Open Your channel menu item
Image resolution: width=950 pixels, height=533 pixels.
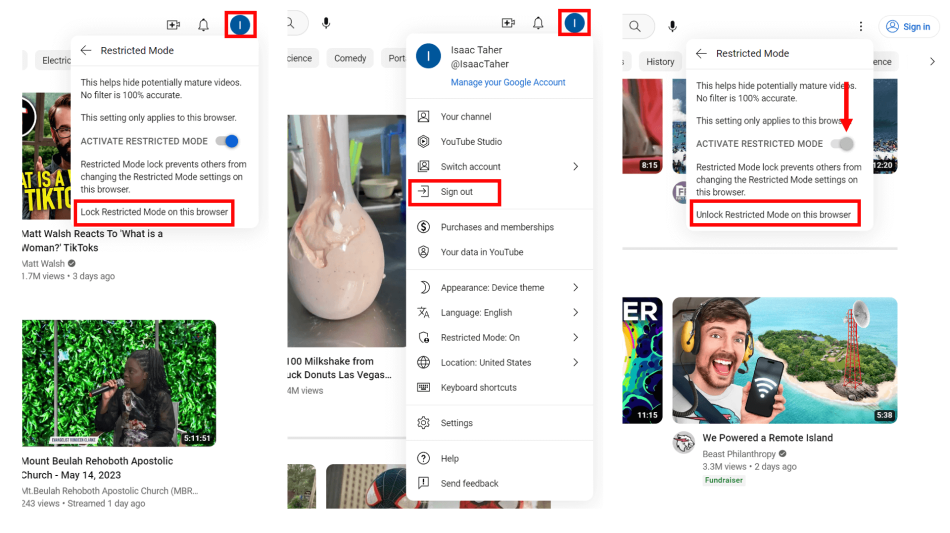[499, 116]
